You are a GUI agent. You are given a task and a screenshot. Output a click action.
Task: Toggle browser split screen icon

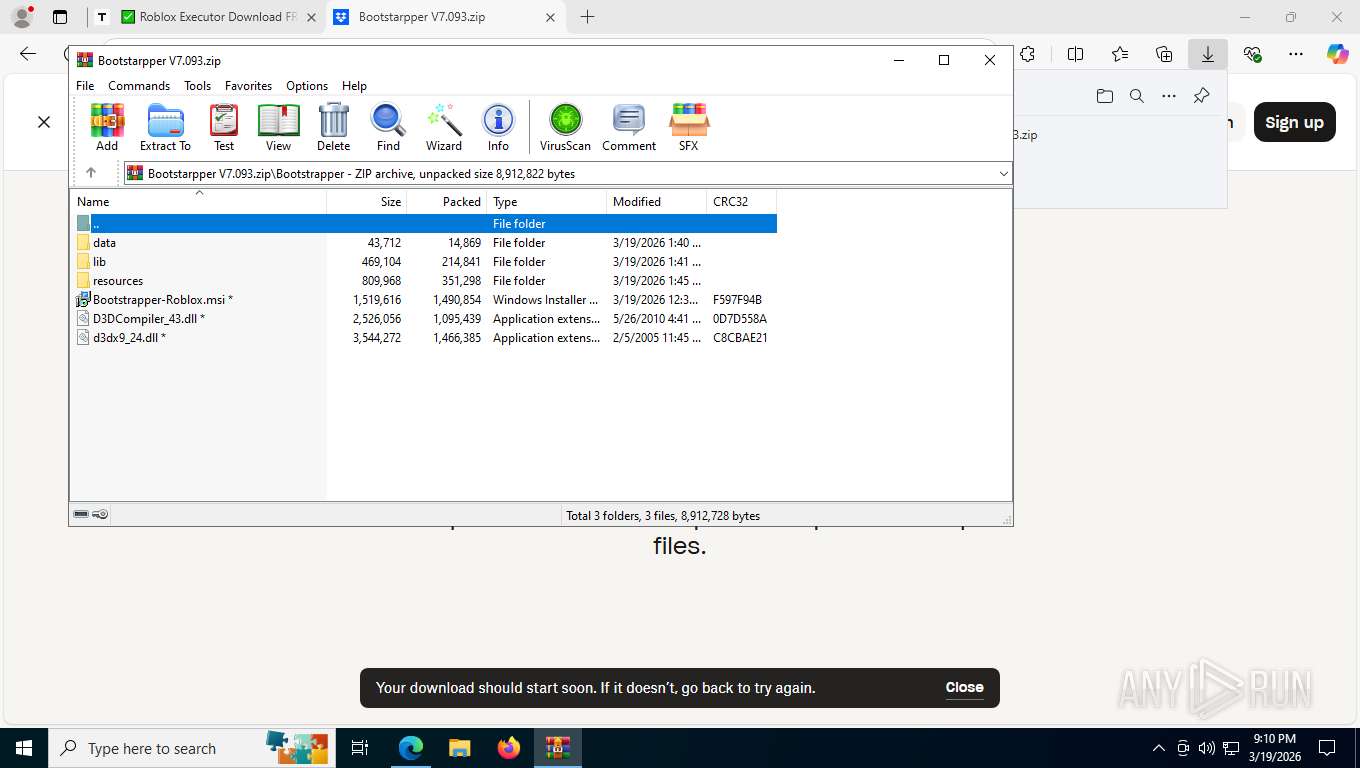1076,54
